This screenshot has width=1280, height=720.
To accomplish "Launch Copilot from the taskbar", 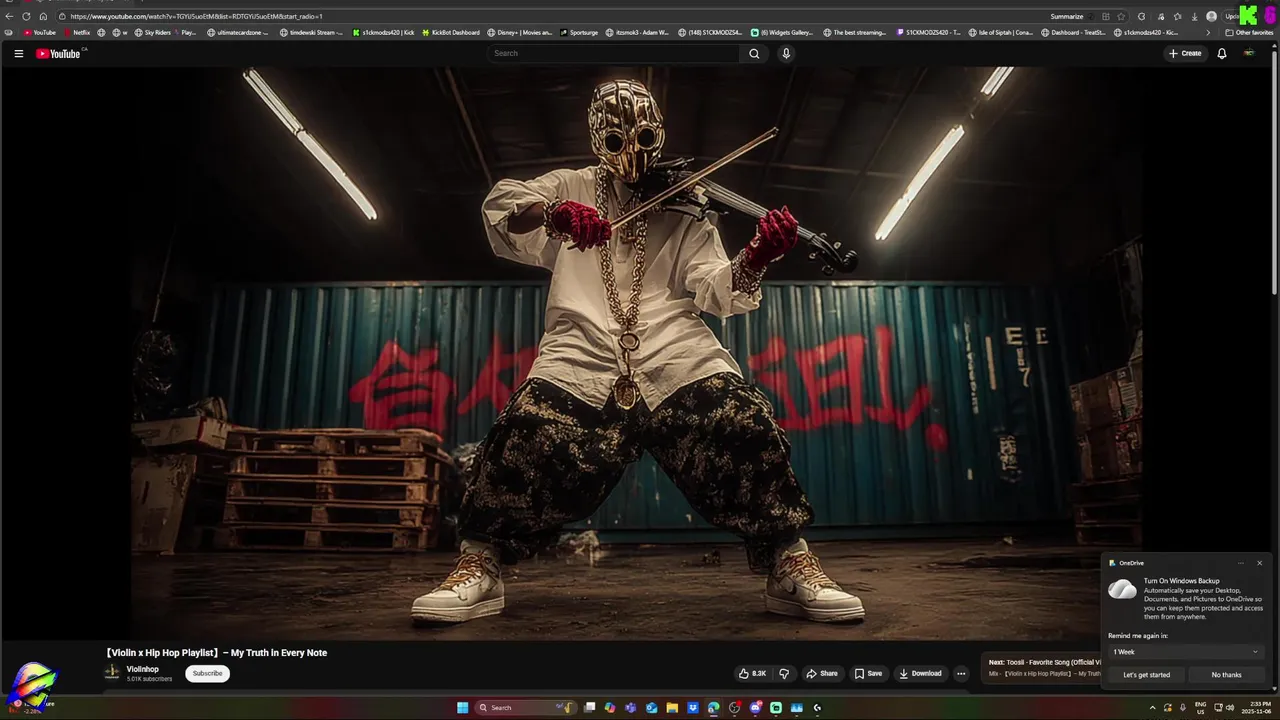I will click(610, 707).
